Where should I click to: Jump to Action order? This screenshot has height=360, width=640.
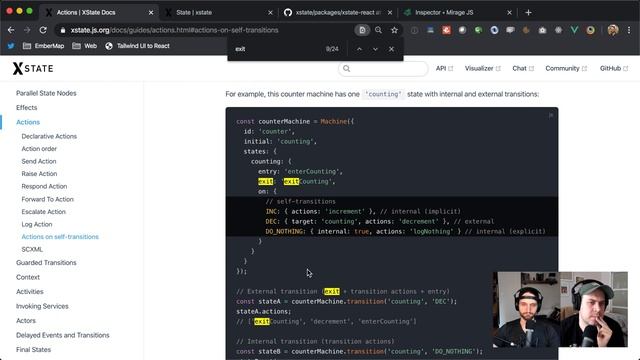click(39, 149)
